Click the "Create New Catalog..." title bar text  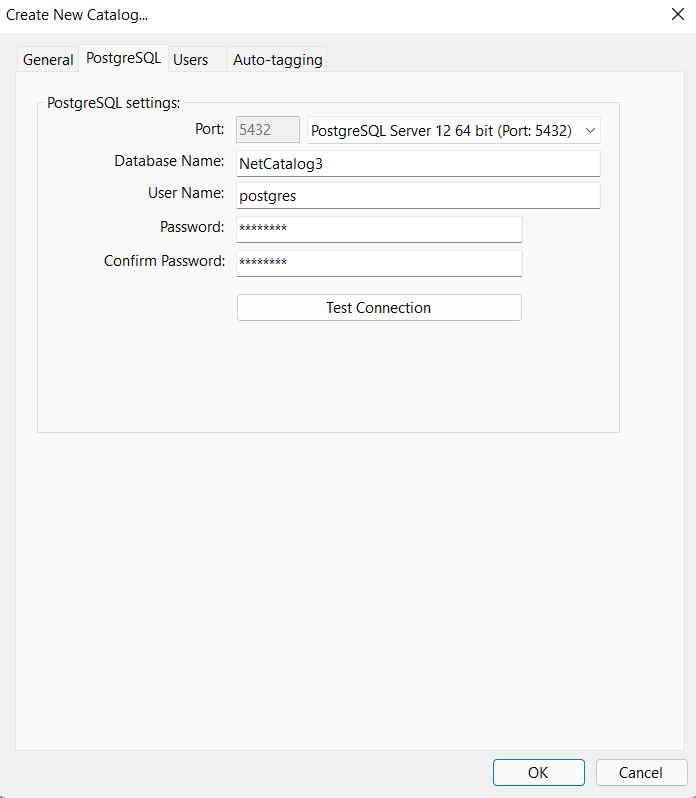(77, 16)
